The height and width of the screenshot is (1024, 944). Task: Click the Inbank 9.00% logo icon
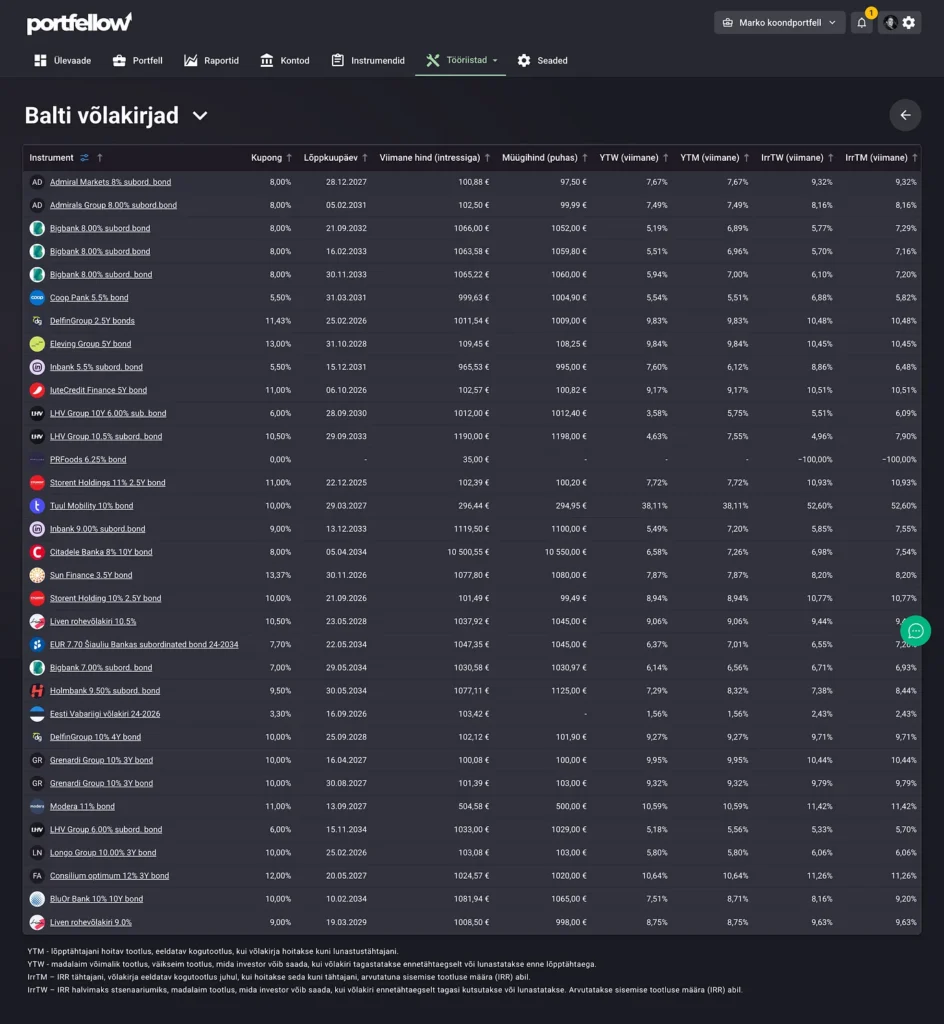click(x=37, y=529)
